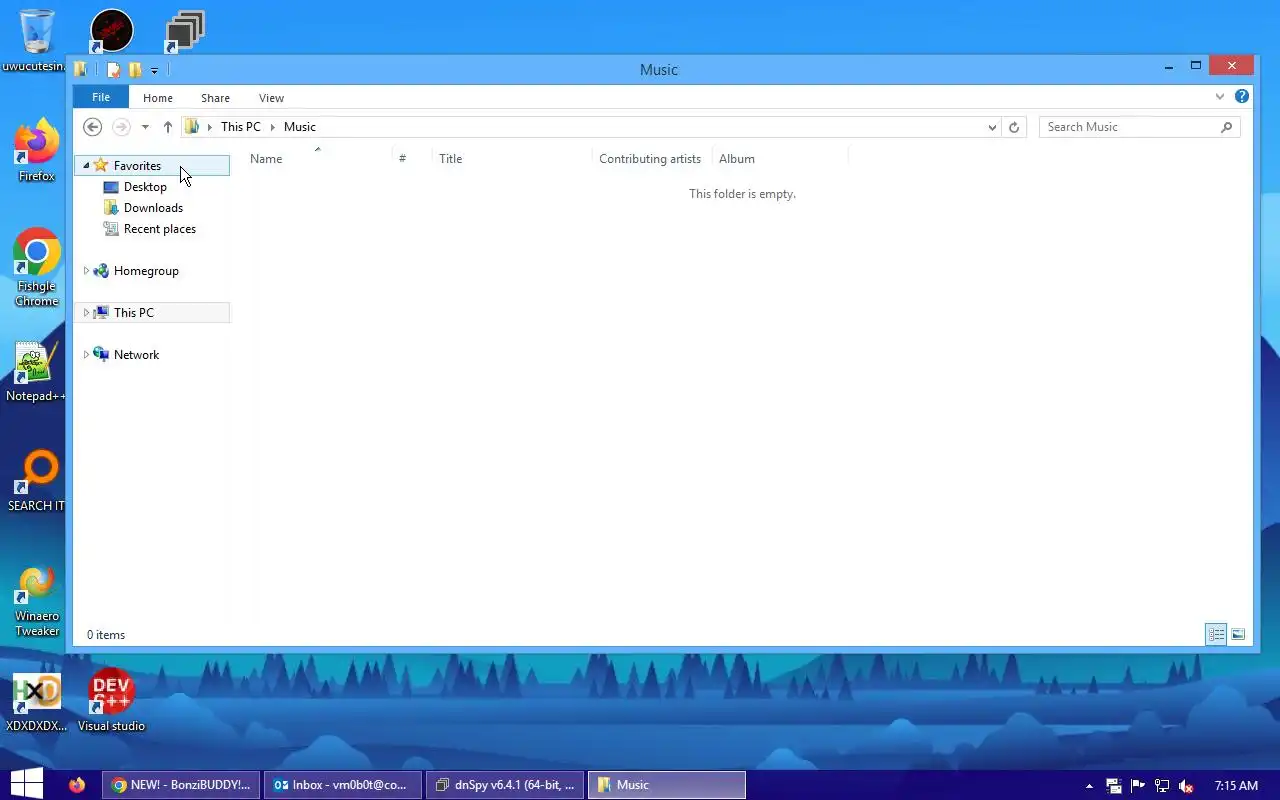
Task: Show hidden tray icons arrow
Action: (x=1089, y=786)
